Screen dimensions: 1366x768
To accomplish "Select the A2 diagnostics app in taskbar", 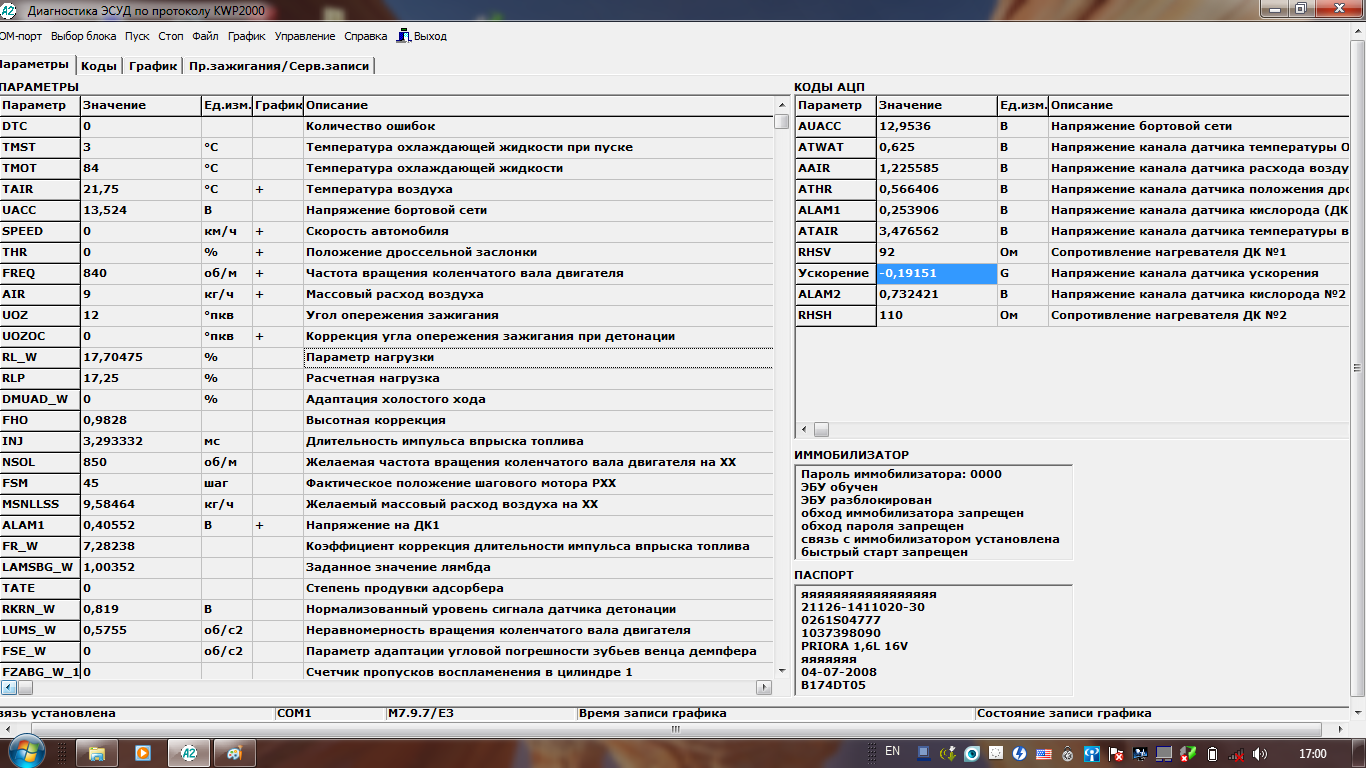I will point(188,753).
